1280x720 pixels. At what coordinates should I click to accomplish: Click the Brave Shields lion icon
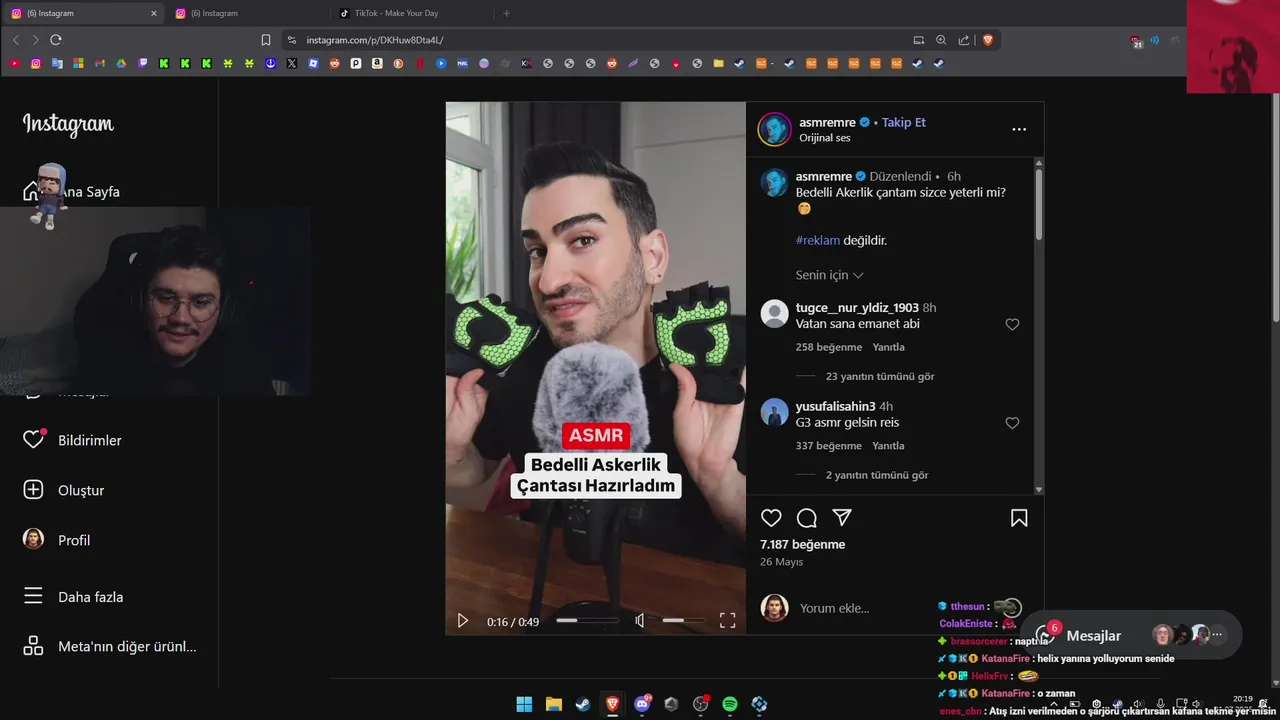pos(988,40)
